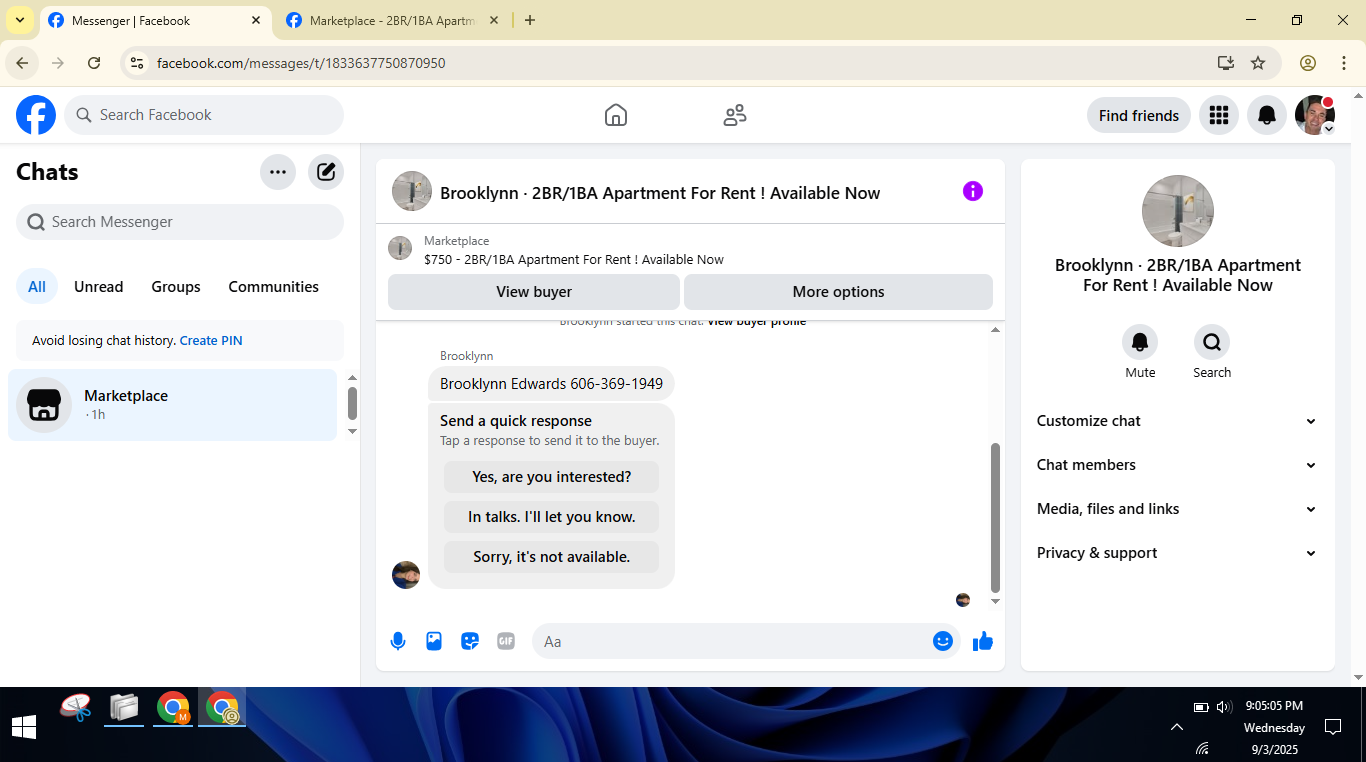Select the Communities filter

coord(274,287)
